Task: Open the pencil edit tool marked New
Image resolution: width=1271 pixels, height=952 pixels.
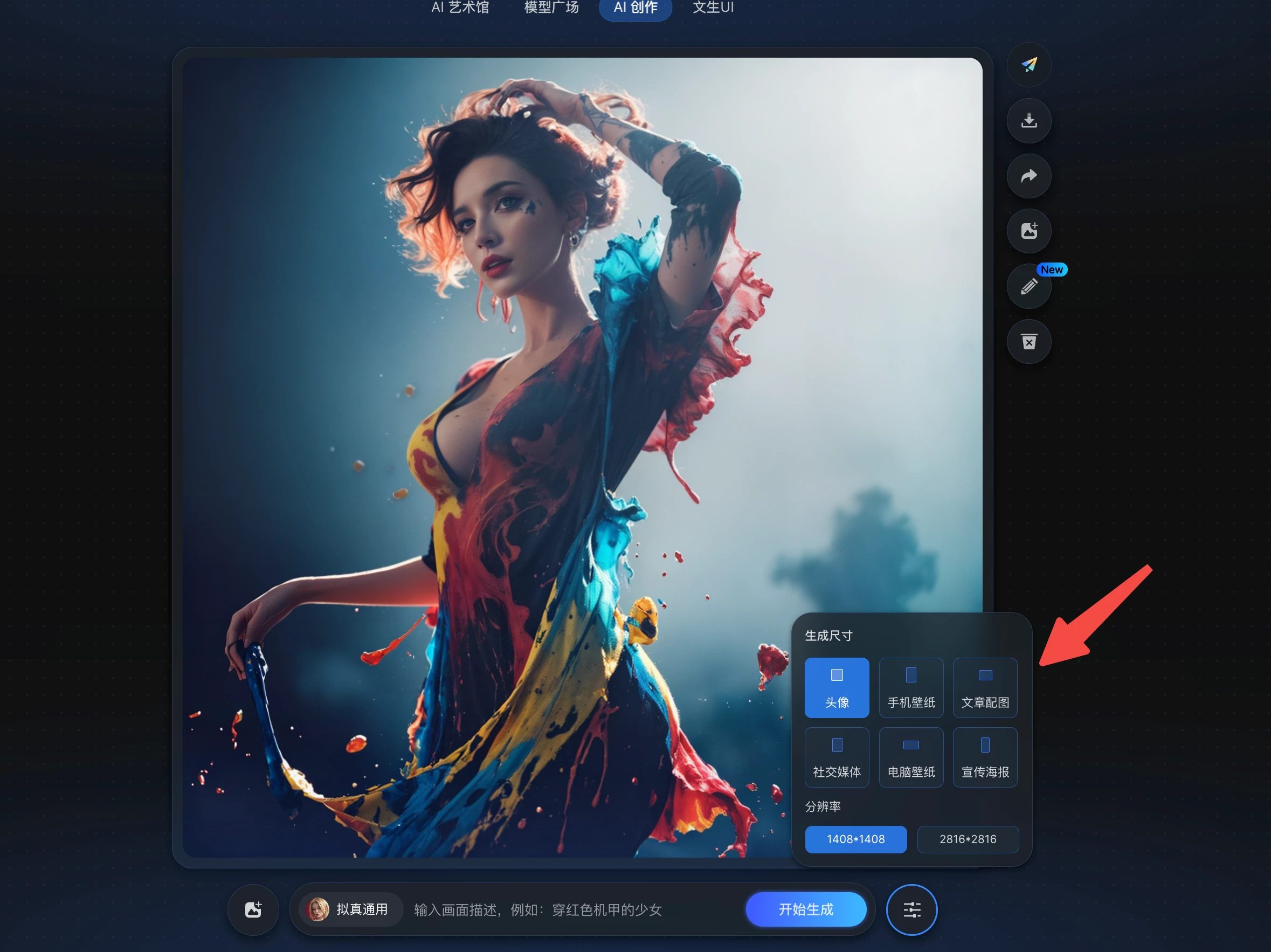Action: tap(1028, 286)
